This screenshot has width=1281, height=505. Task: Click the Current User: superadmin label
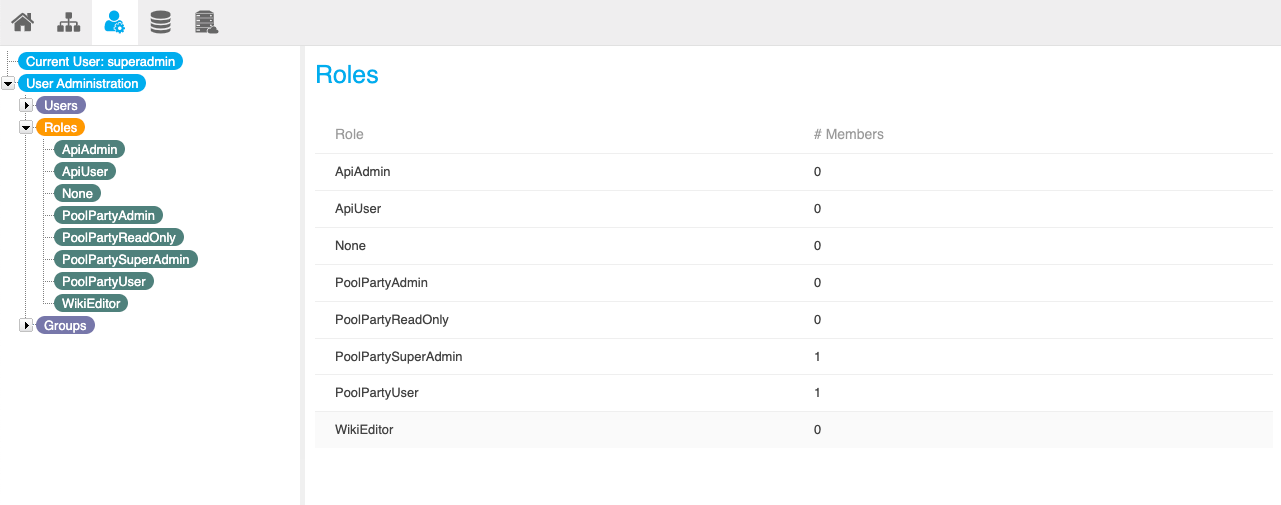pos(102,62)
